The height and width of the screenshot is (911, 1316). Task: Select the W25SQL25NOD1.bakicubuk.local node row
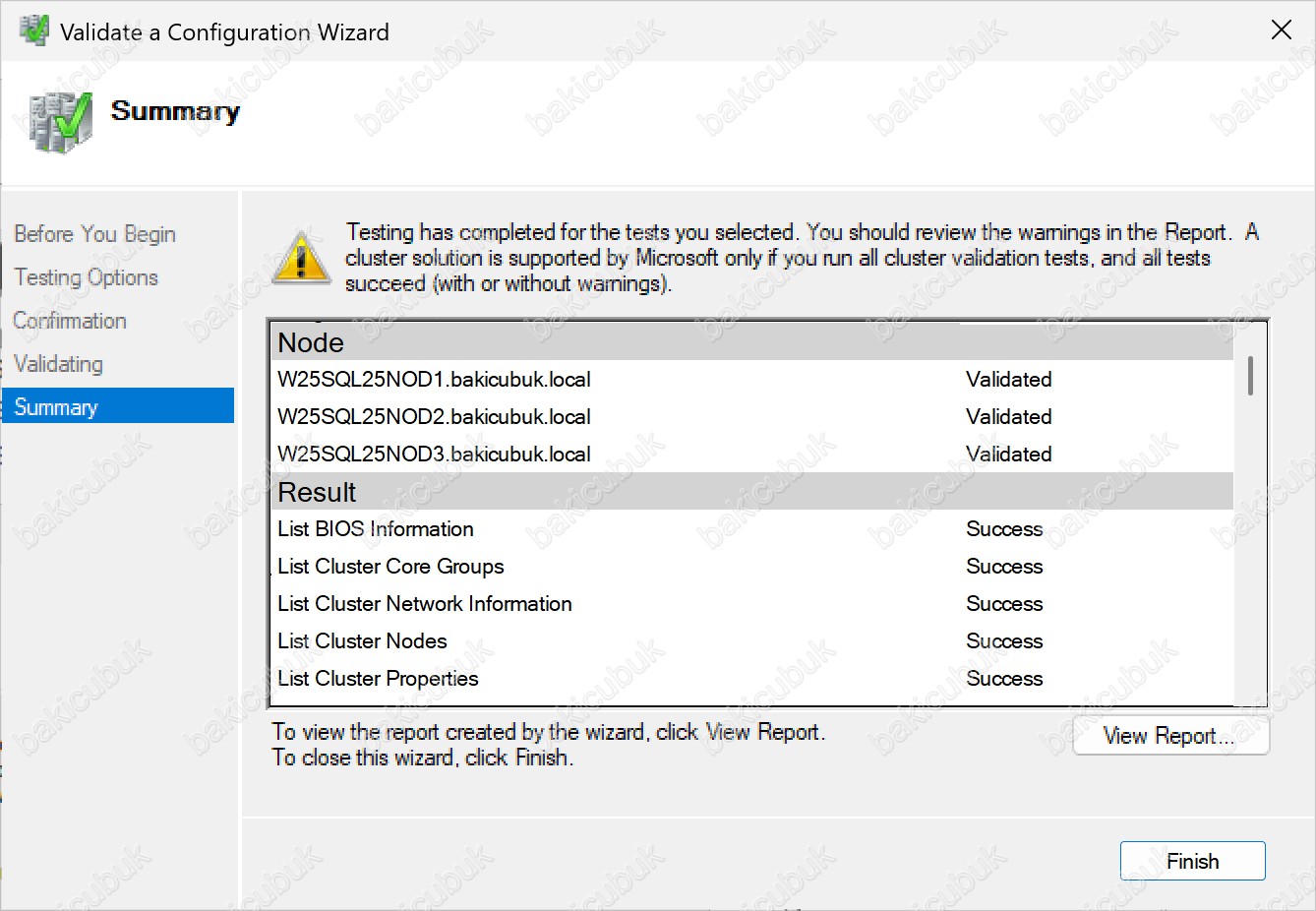tap(434, 380)
